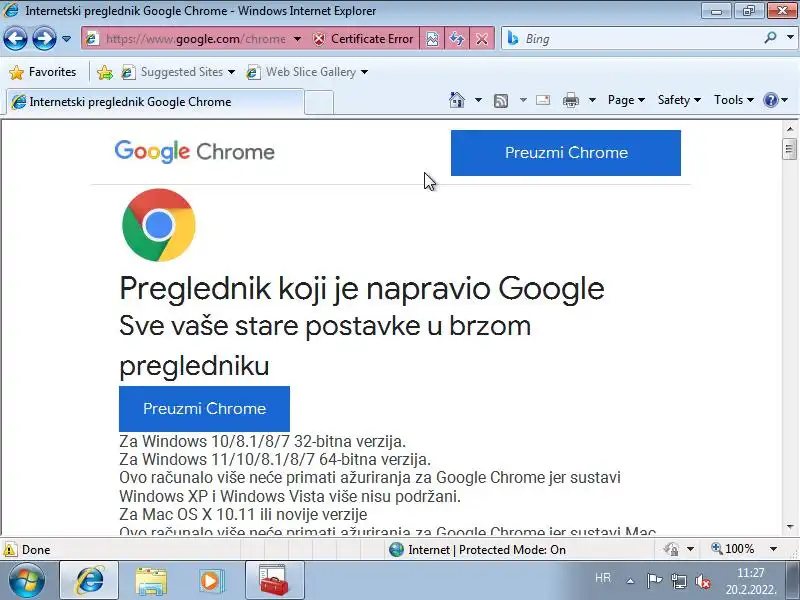Open the Safety menu
The width and height of the screenshot is (800, 600).
coord(679,100)
